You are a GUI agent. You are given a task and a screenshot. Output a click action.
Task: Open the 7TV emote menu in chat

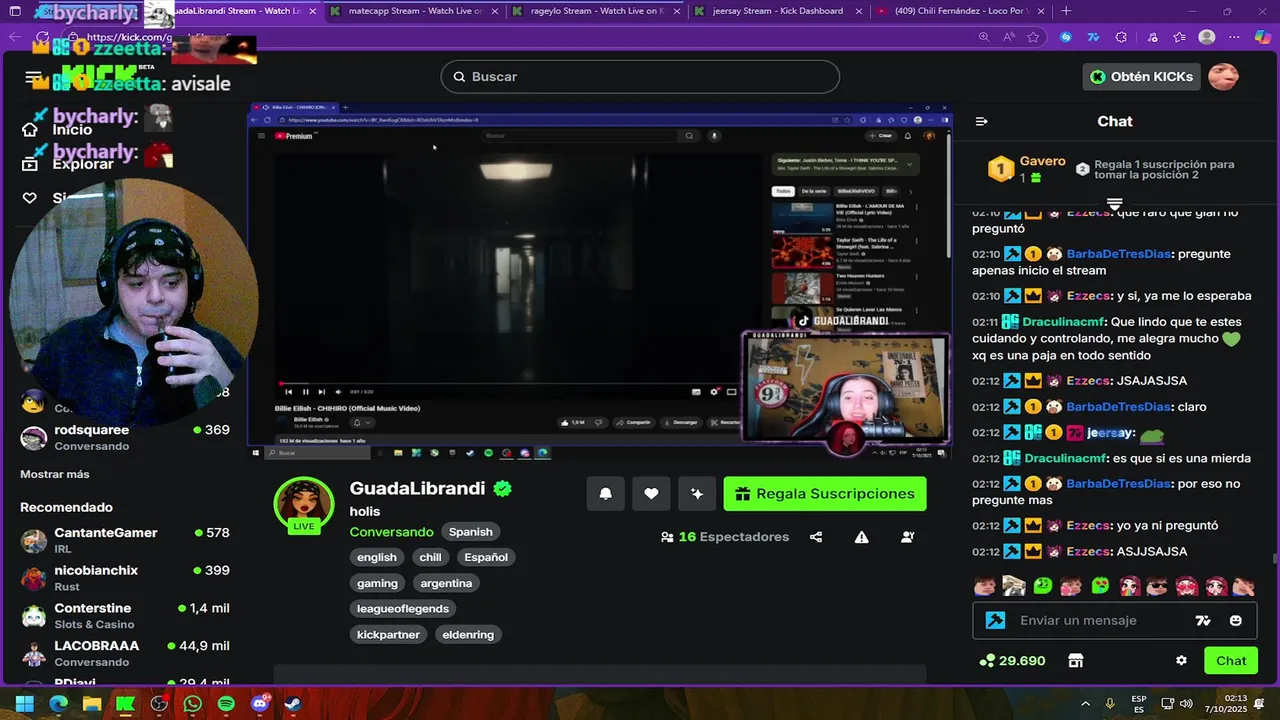pos(1203,620)
